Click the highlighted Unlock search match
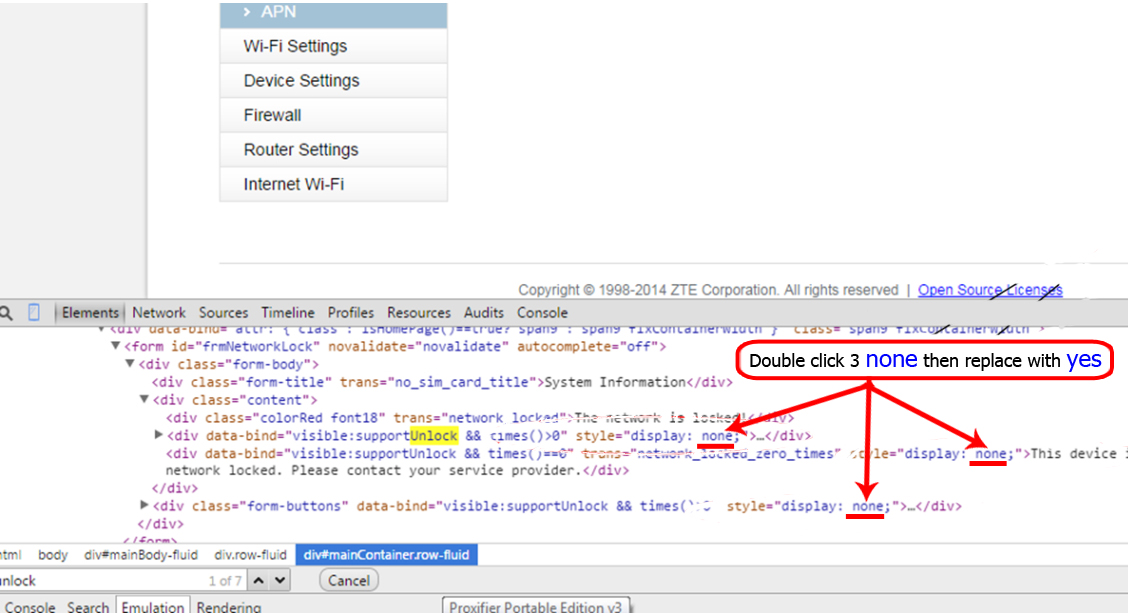This screenshot has width=1128, height=613. (x=434, y=435)
